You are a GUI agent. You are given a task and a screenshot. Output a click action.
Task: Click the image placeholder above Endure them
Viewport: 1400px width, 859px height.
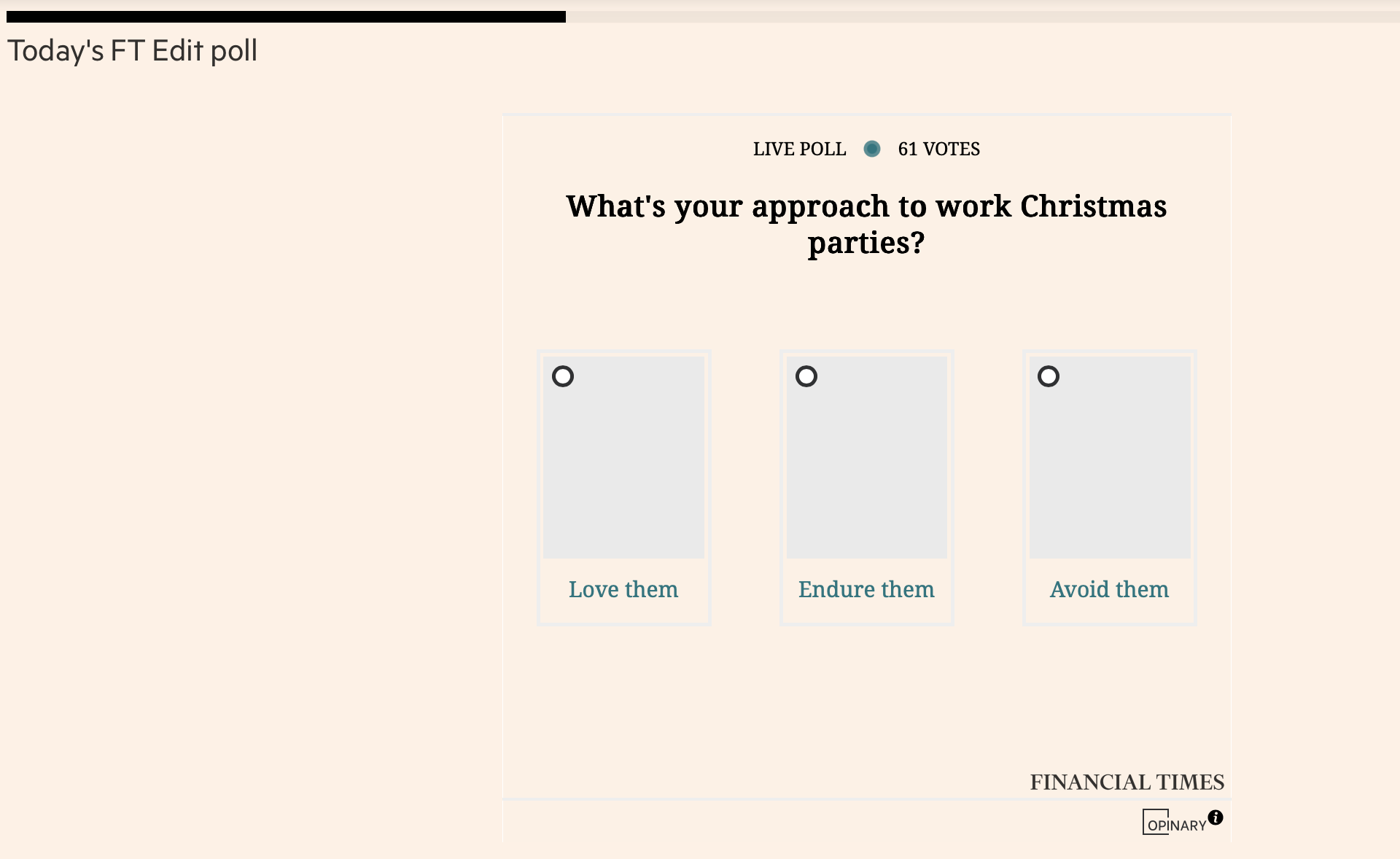(866, 457)
